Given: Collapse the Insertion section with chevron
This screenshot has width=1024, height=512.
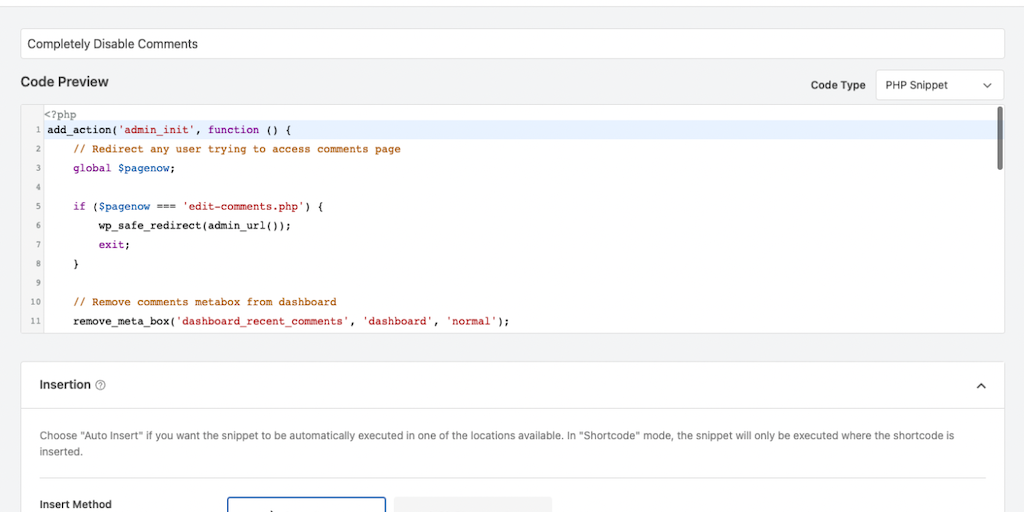Looking at the screenshot, I should [x=981, y=386].
